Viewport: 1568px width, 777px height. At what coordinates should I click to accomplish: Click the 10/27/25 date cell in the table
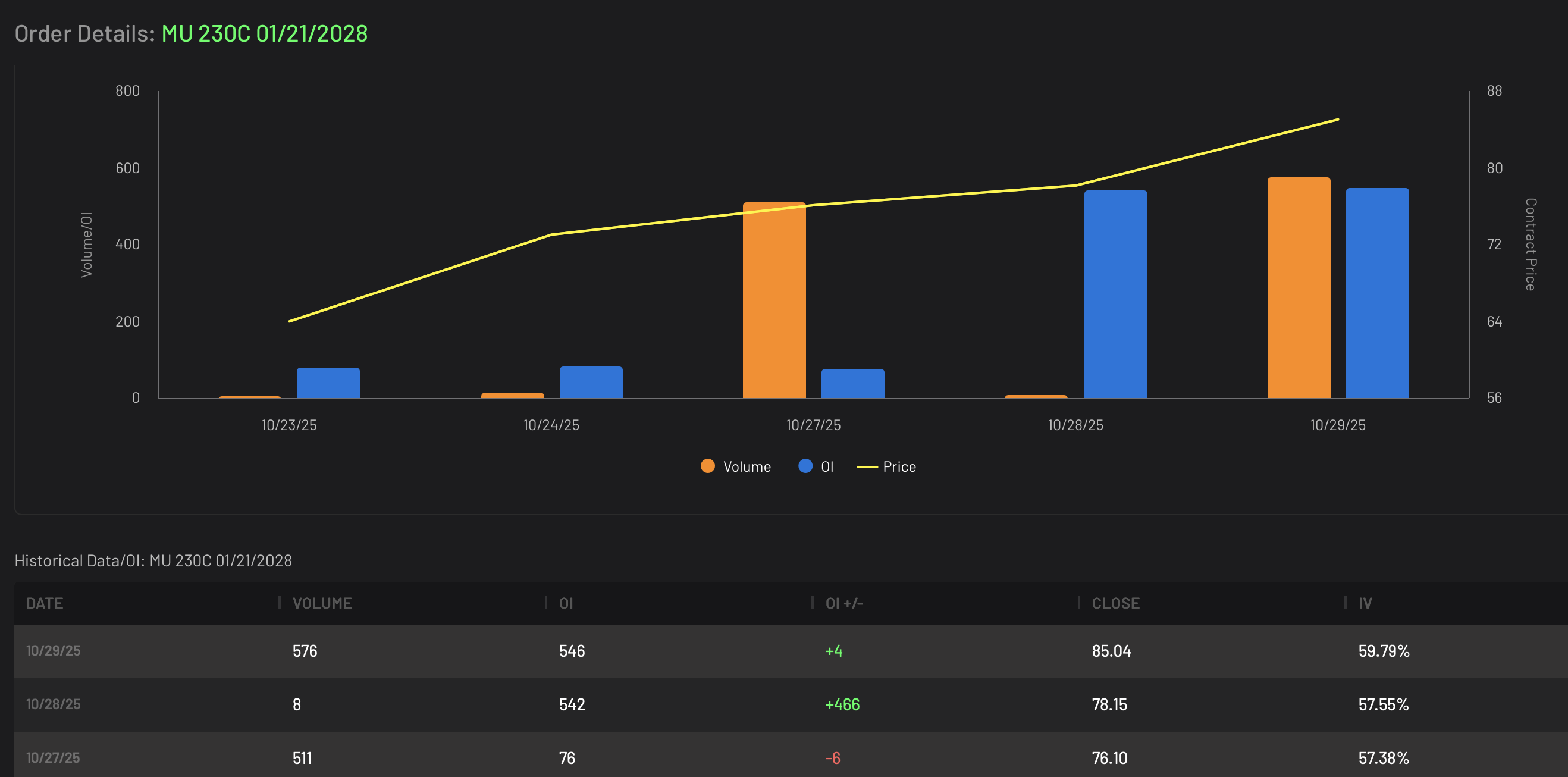pyautogui.click(x=53, y=757)
